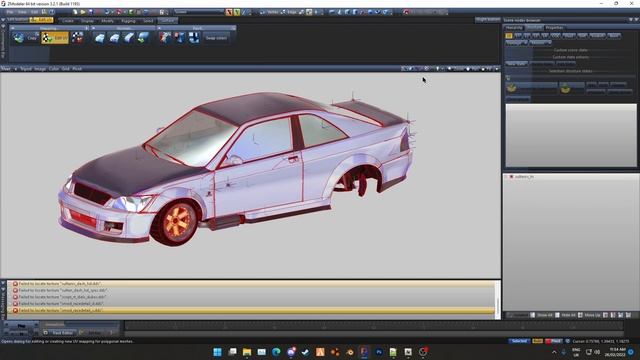Open Windows Start menu
The height and width of the screenshot is (360, 640).
click(x=217, y=352)
